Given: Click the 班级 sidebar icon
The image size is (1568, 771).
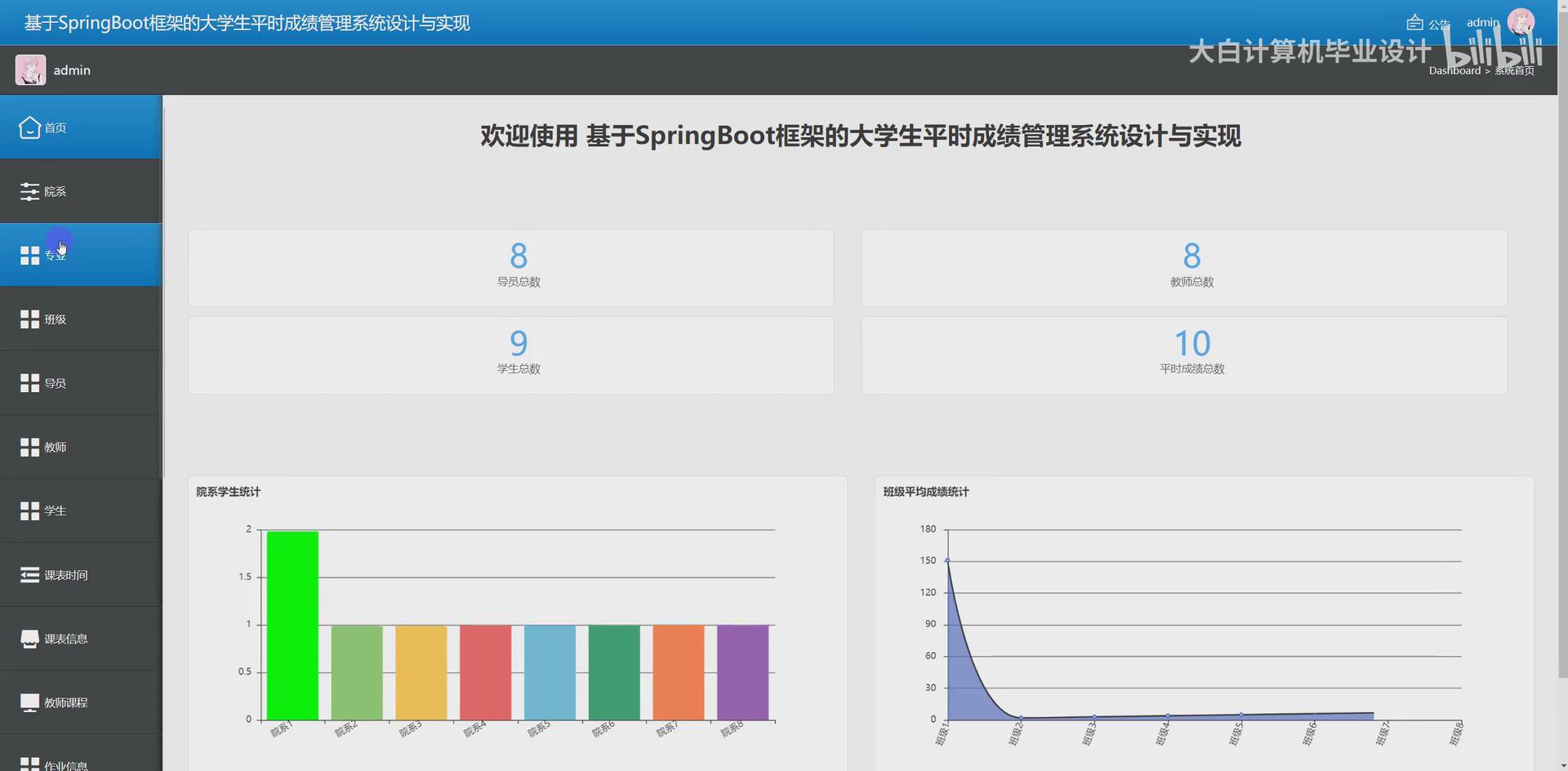Looking at the screenshot, I should (29, 319).
